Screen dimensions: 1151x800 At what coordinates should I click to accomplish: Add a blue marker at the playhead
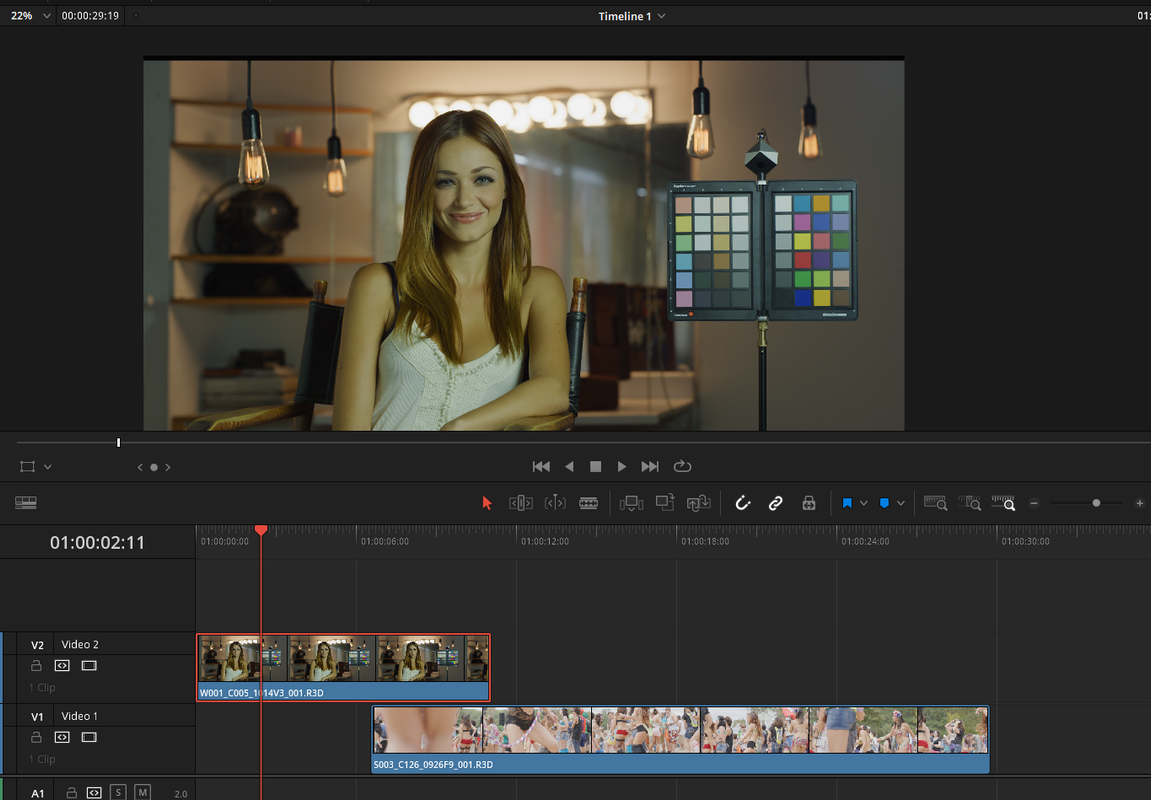point(885,503)
